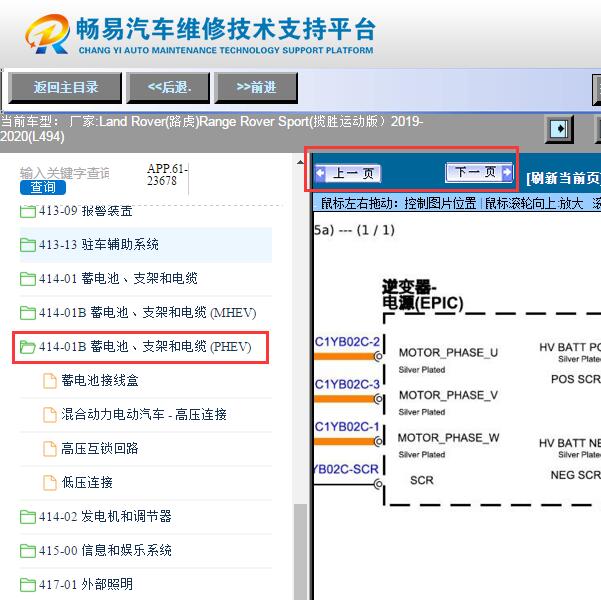
Task: Click connector label C1YB02C-1
Action: pyautogui.click(x=347, y=427)
